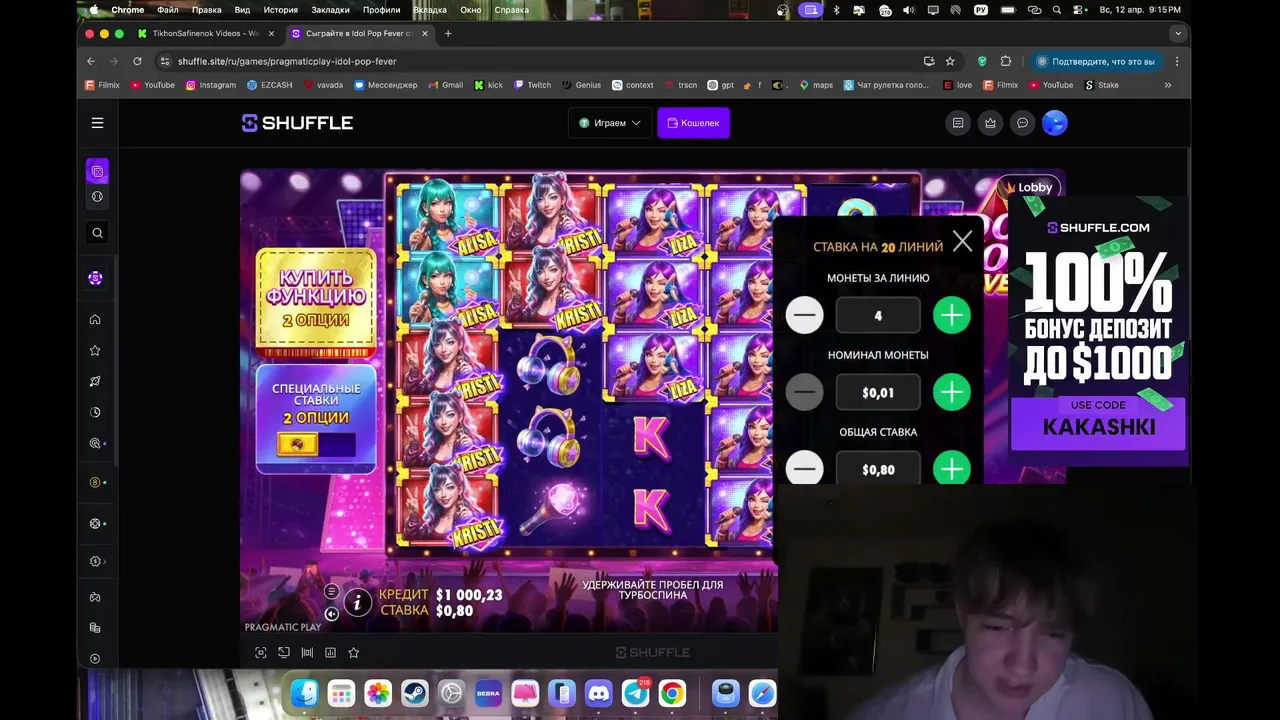
Task: Open Twitch bookmark
Action: pyautogui.click(x=533, y=85)
